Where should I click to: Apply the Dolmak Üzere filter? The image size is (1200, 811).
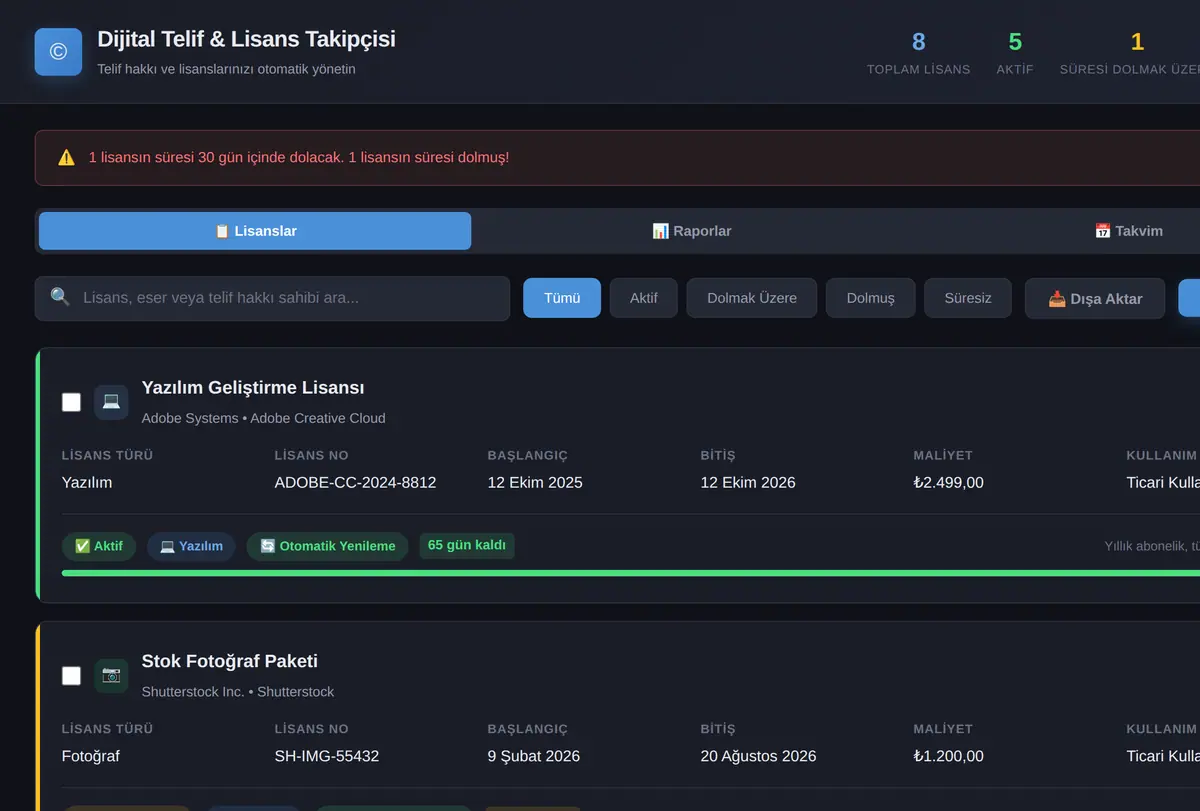(752, 298)
